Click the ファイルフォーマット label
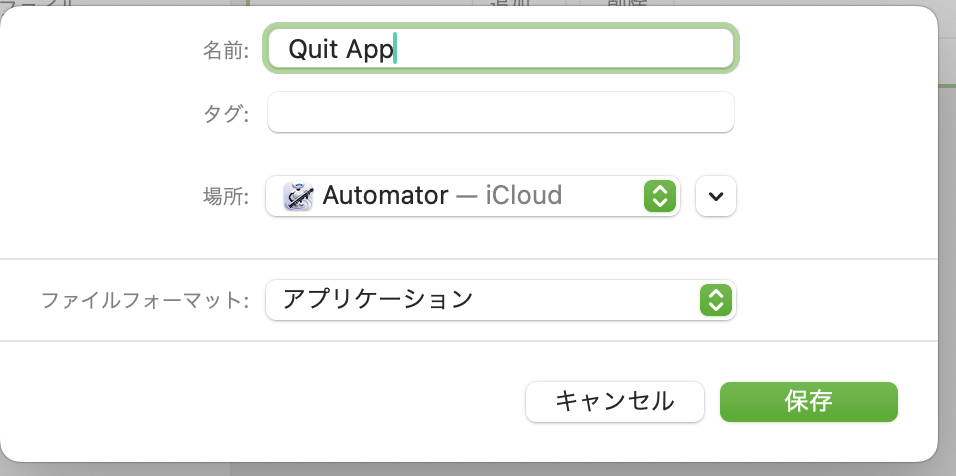 click(145, 300)
